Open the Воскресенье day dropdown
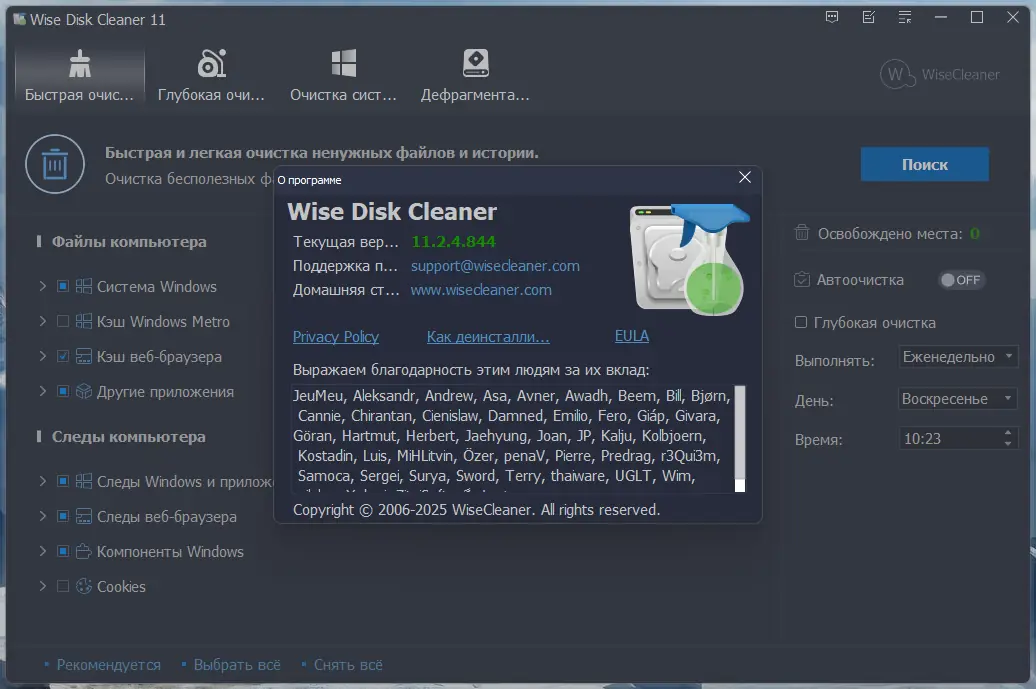This screenshot has height=689, width=1036. coord(957,399)
